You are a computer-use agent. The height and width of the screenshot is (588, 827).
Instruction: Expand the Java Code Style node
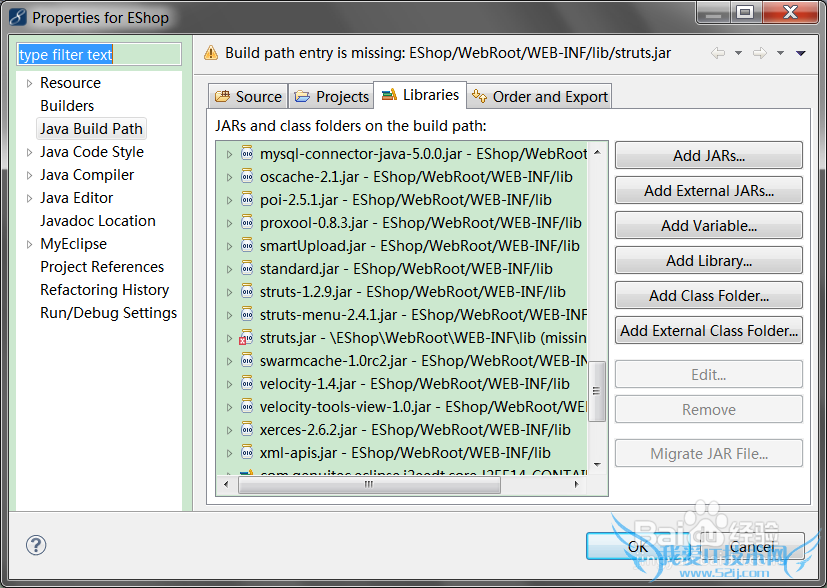coord(29,152)
